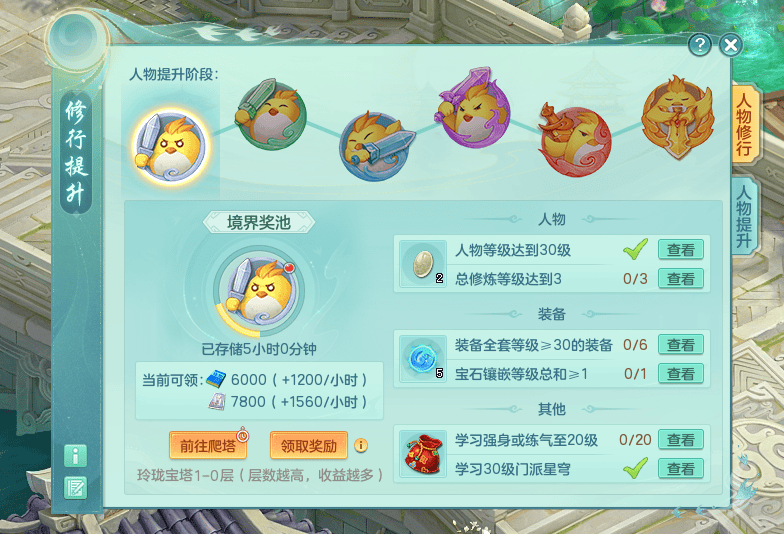The width and height of the screenshot is (784, 534).
Task: Select the first-stage chick with silver sword
Action: coord(170,146)
